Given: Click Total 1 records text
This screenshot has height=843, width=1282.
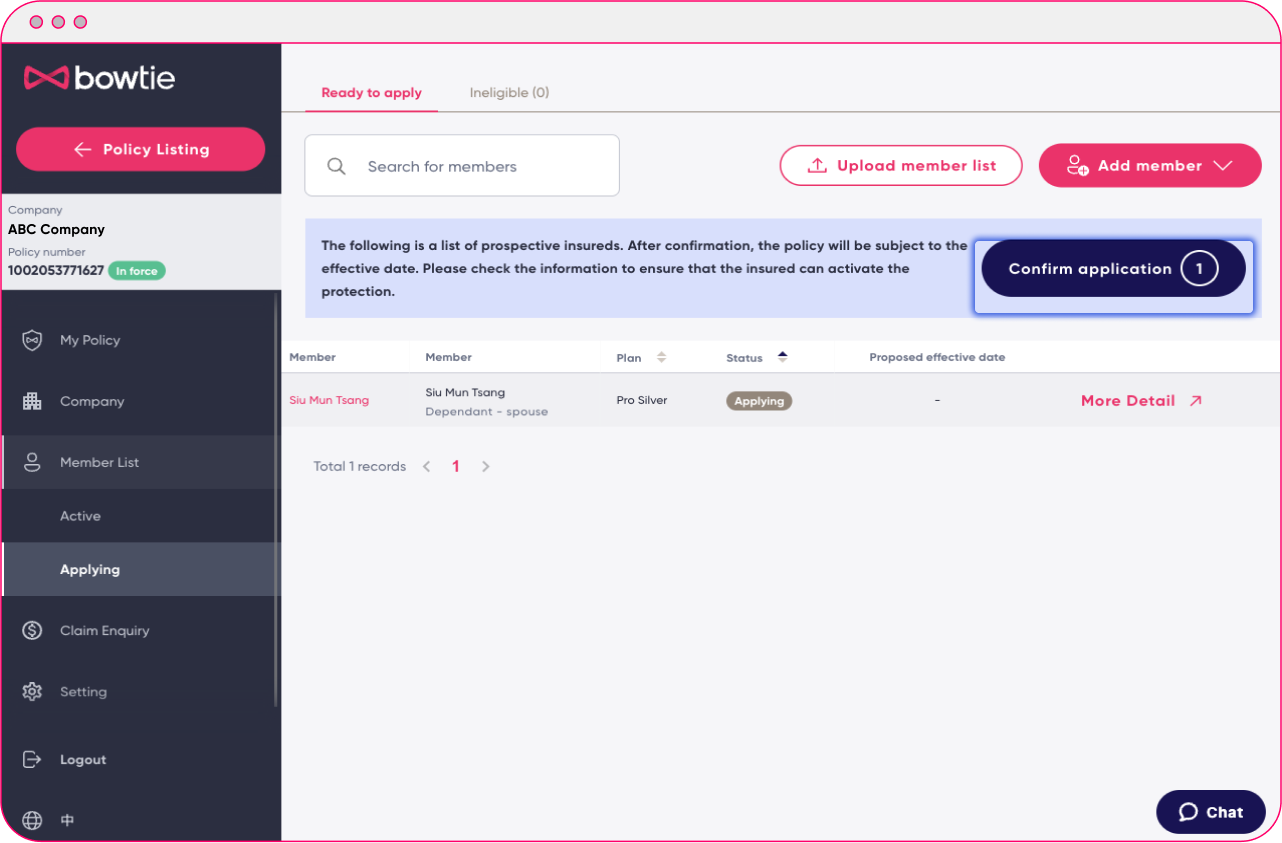Looking at the screenshot, I should [x=360, y=466].
